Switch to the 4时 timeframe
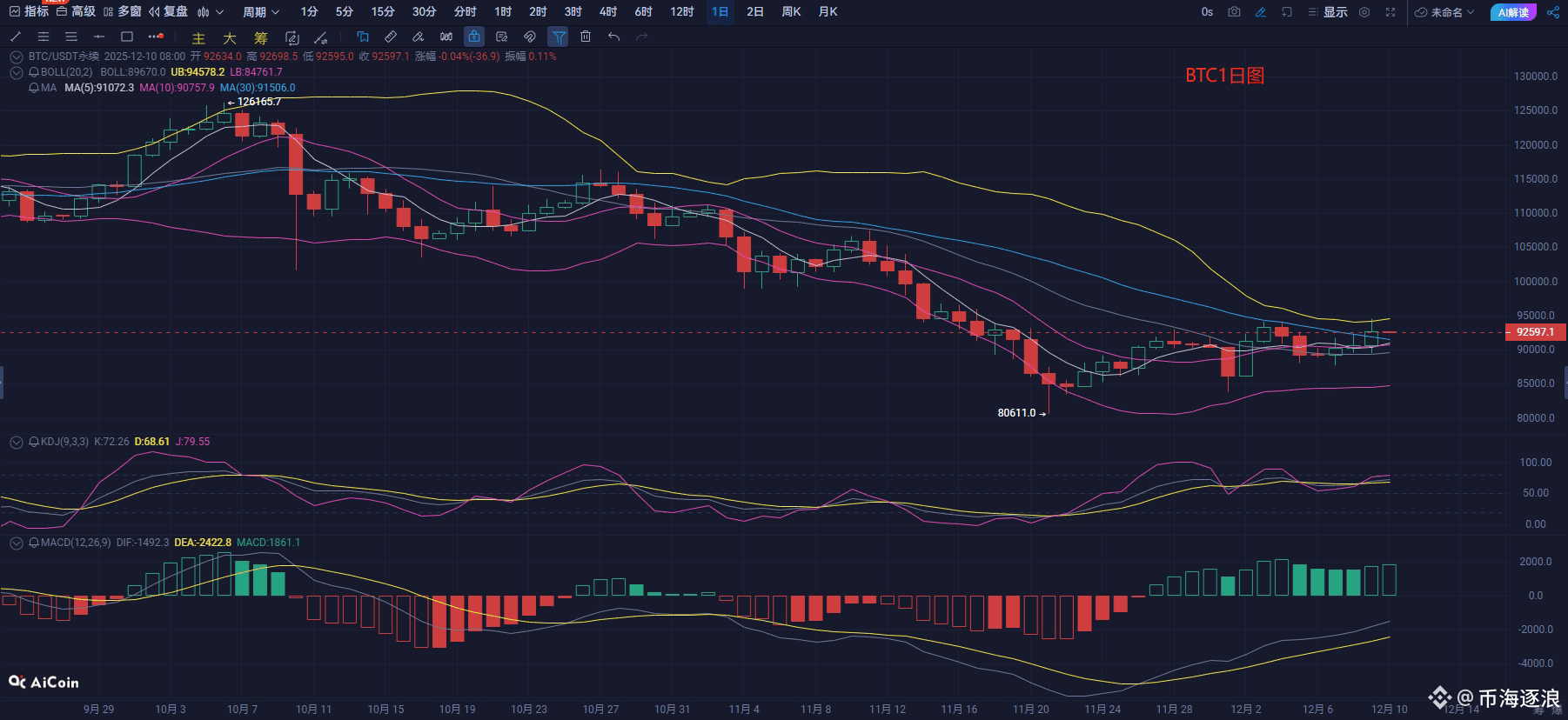This screenshot has width=1568, height=720. coord(607,12)
